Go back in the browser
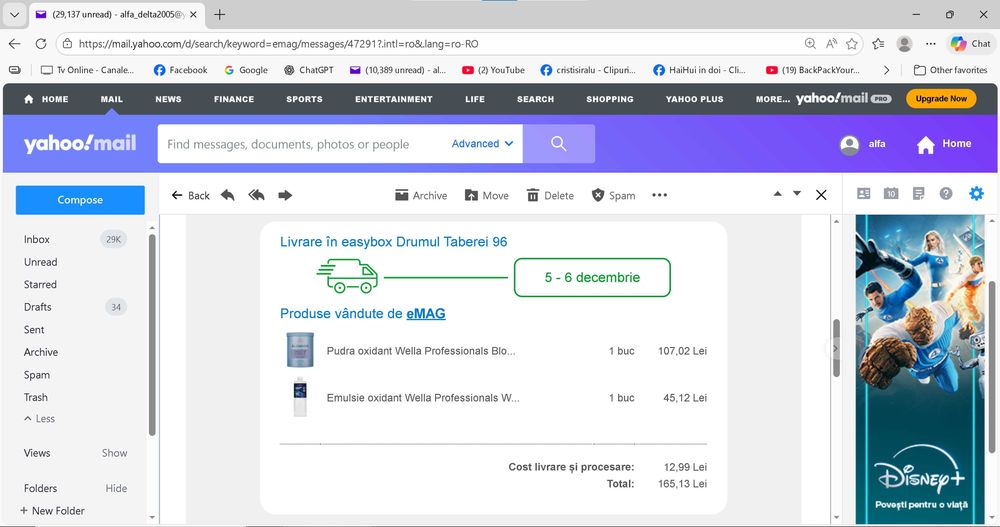The height and width of the screenshot is (527, 1000). [15, 43]
